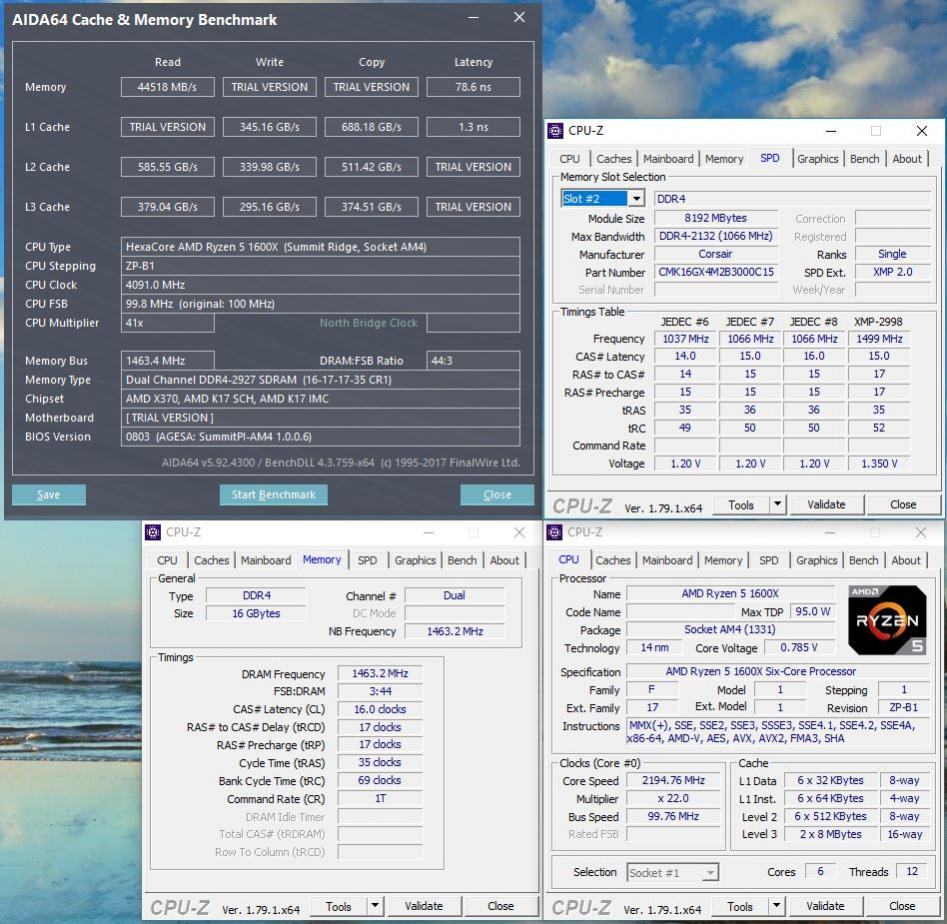Open Graphics tab in SPD window
This screenshot has height=924, width=947.
pos(817,159)
